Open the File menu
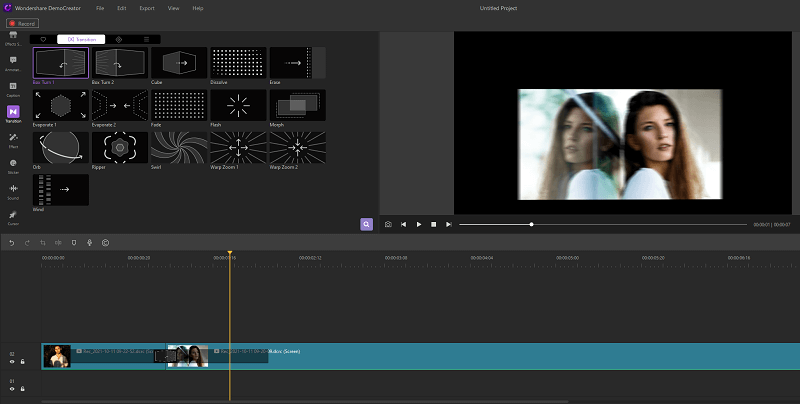800x404 pixels. (x=100, y=8)
